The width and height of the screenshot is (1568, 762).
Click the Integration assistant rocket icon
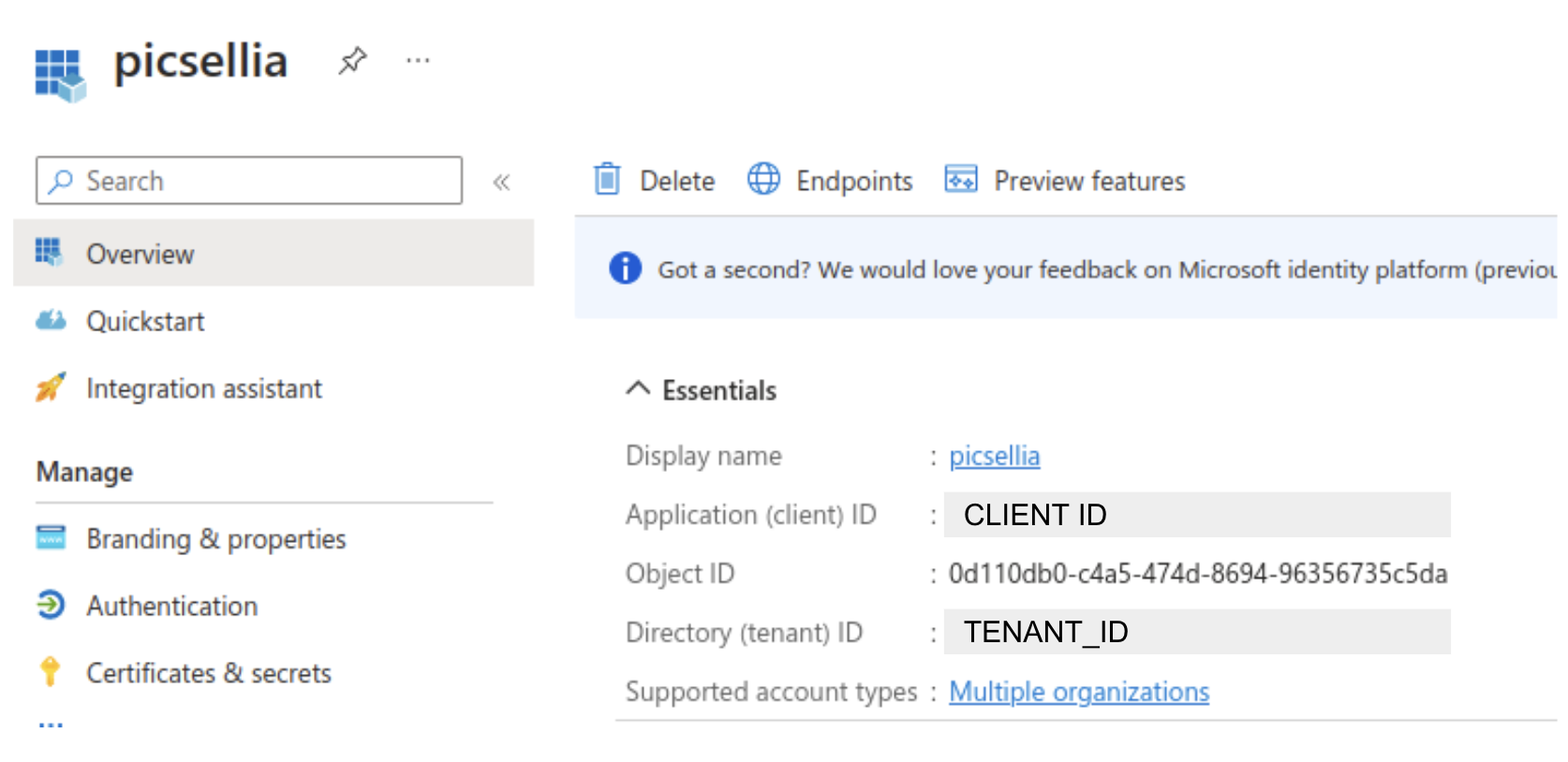[51, 387]
